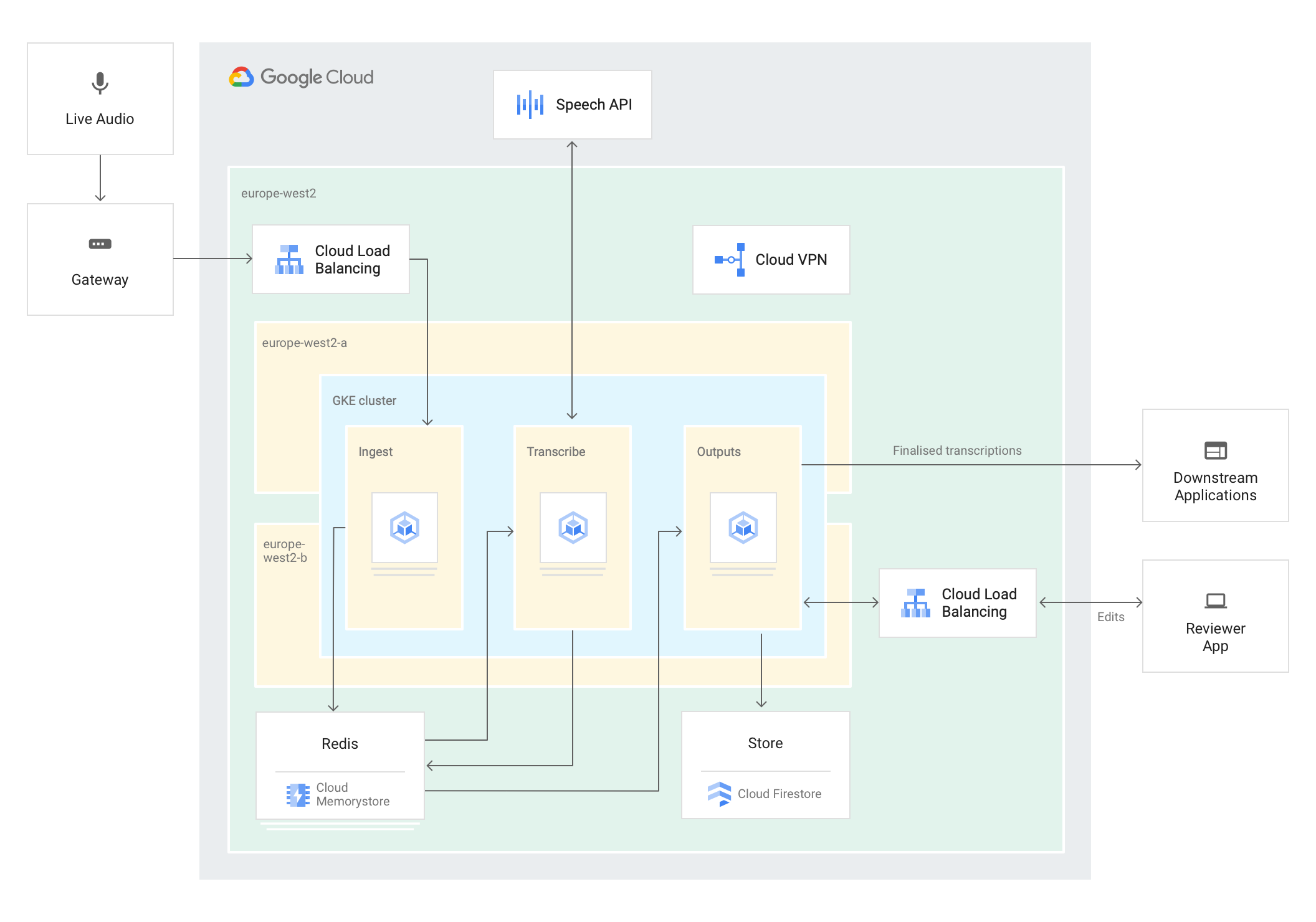This screenshot has height=922, width=1316.
Task: Click the Cloud Firestore icon
Action: click(719, 794)
